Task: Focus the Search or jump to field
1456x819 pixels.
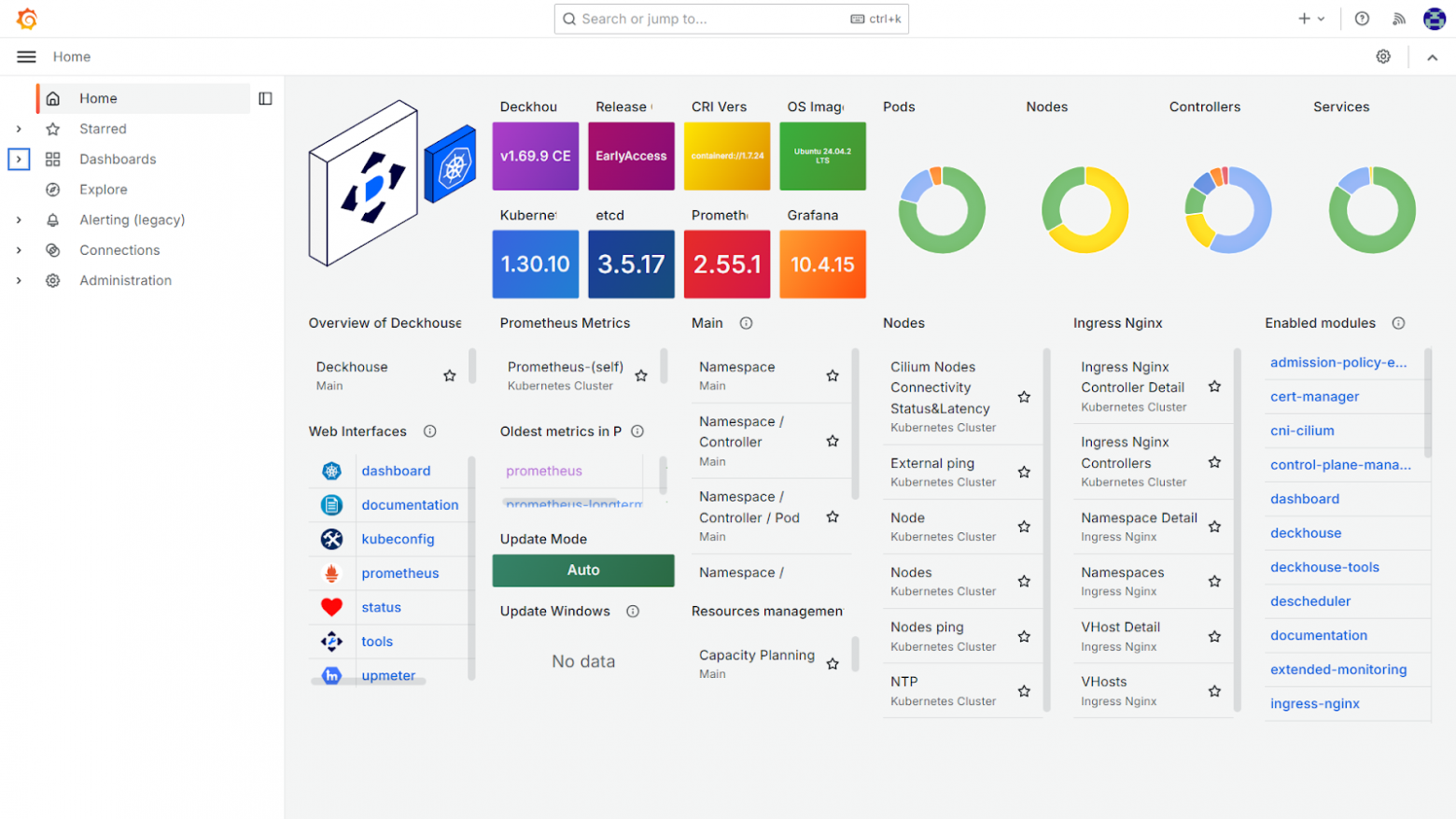Action: 731,19
